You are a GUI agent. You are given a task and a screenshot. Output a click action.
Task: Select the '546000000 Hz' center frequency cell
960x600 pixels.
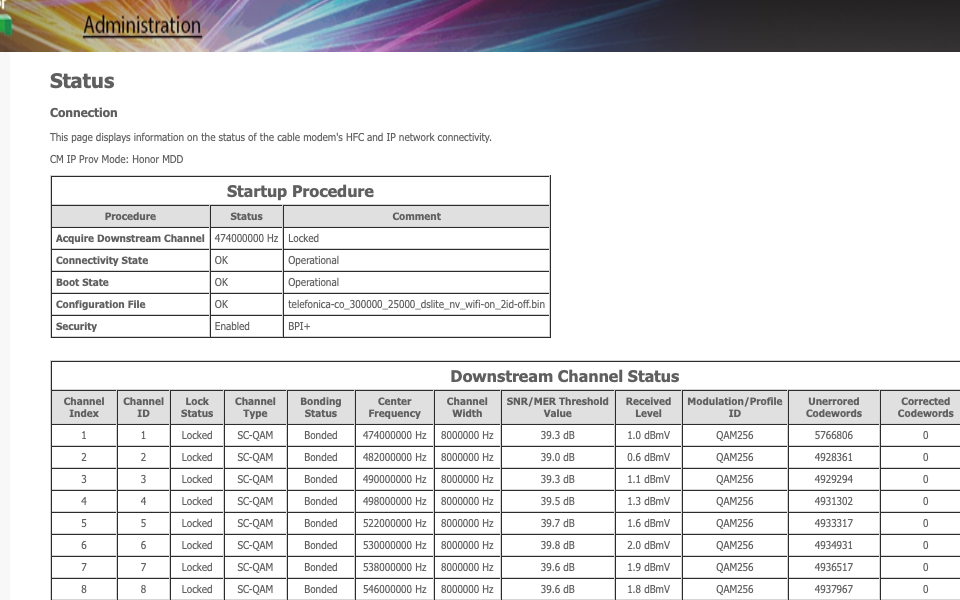(394, 590)
